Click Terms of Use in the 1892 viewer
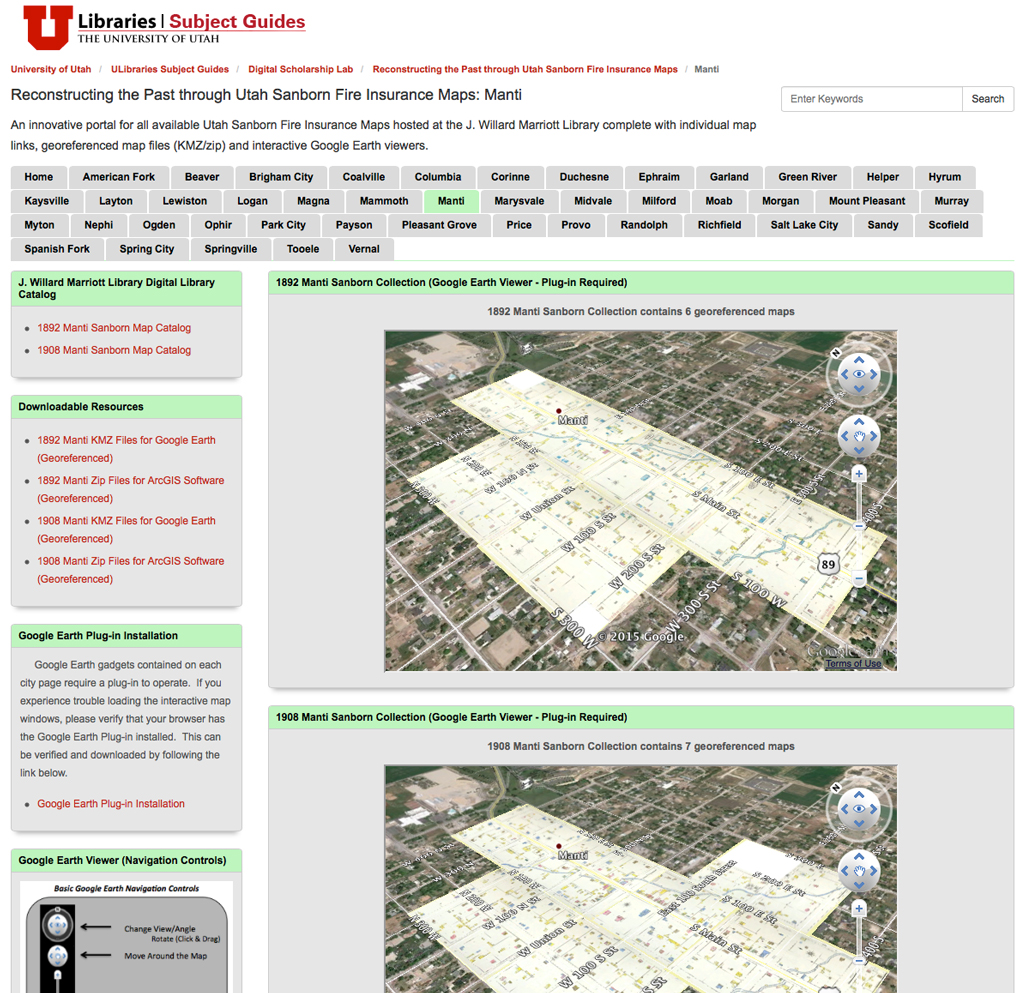The width and height of the screenshot is (1026, 993). tap(853, 663)
